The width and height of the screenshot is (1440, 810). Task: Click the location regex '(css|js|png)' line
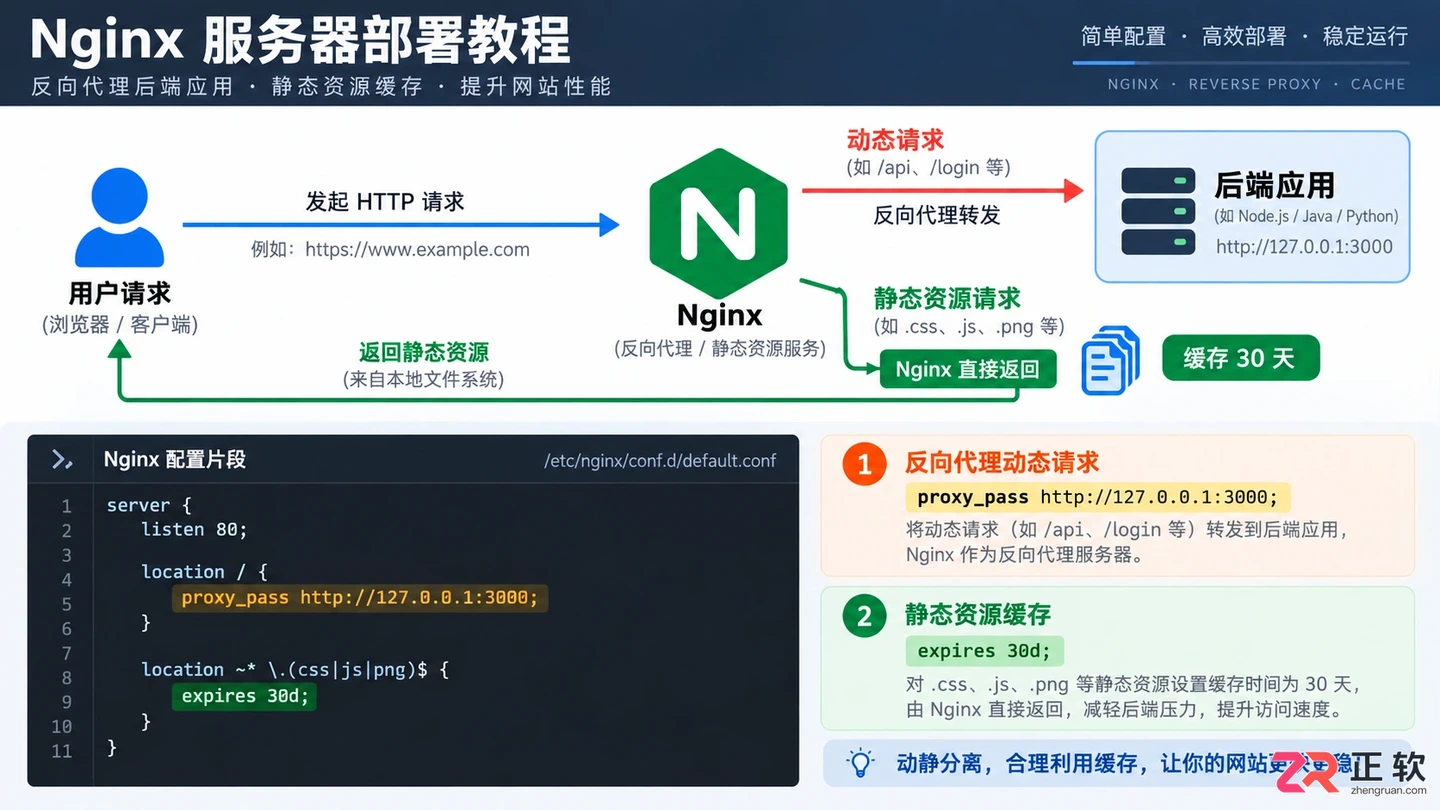tap(295, 670)
